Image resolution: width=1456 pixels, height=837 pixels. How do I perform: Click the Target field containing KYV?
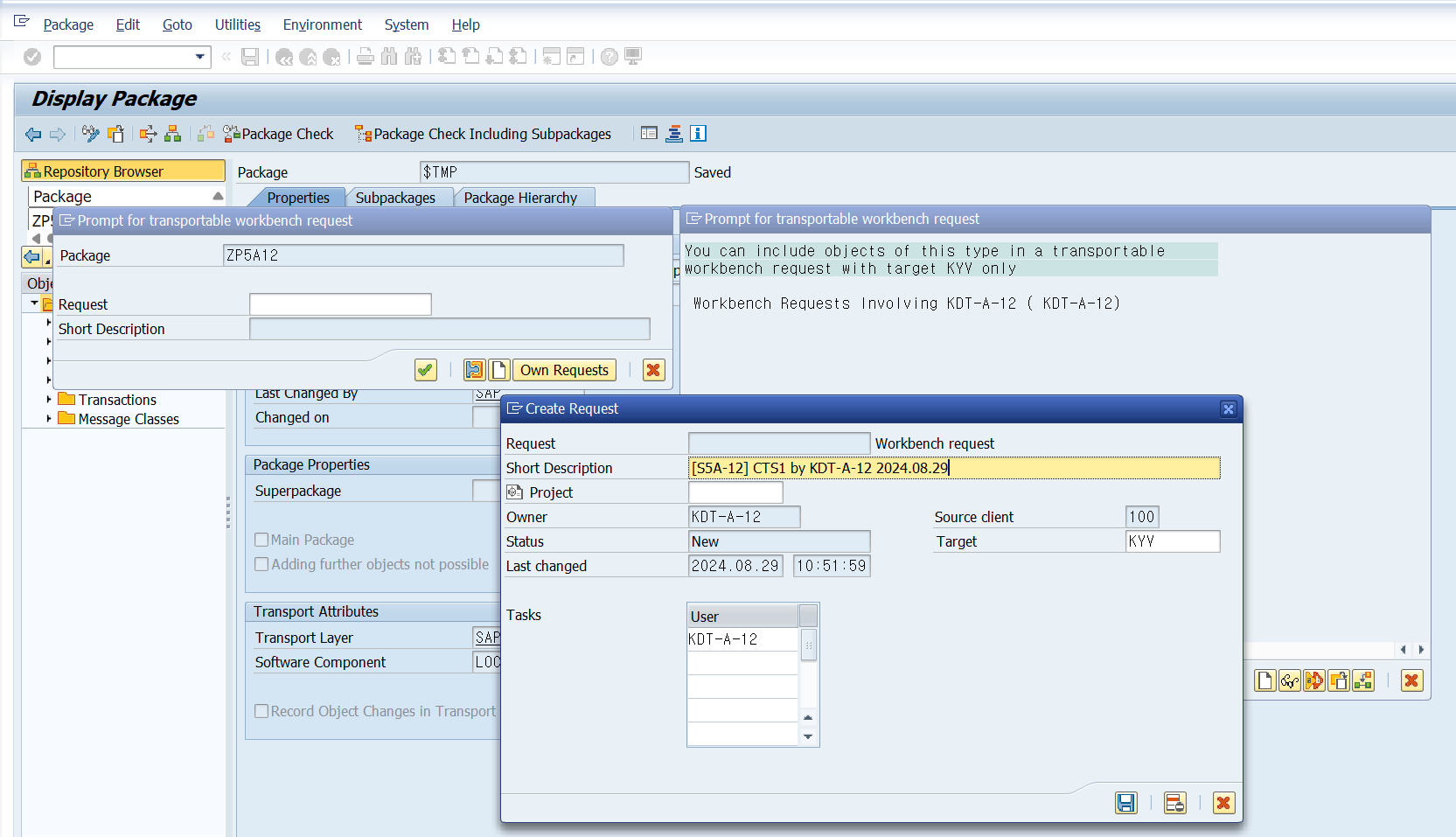(1173, 541)
